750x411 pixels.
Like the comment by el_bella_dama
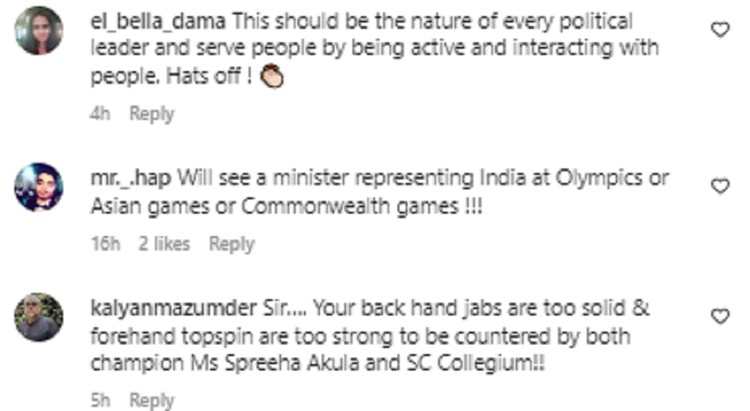coord(720,30)
